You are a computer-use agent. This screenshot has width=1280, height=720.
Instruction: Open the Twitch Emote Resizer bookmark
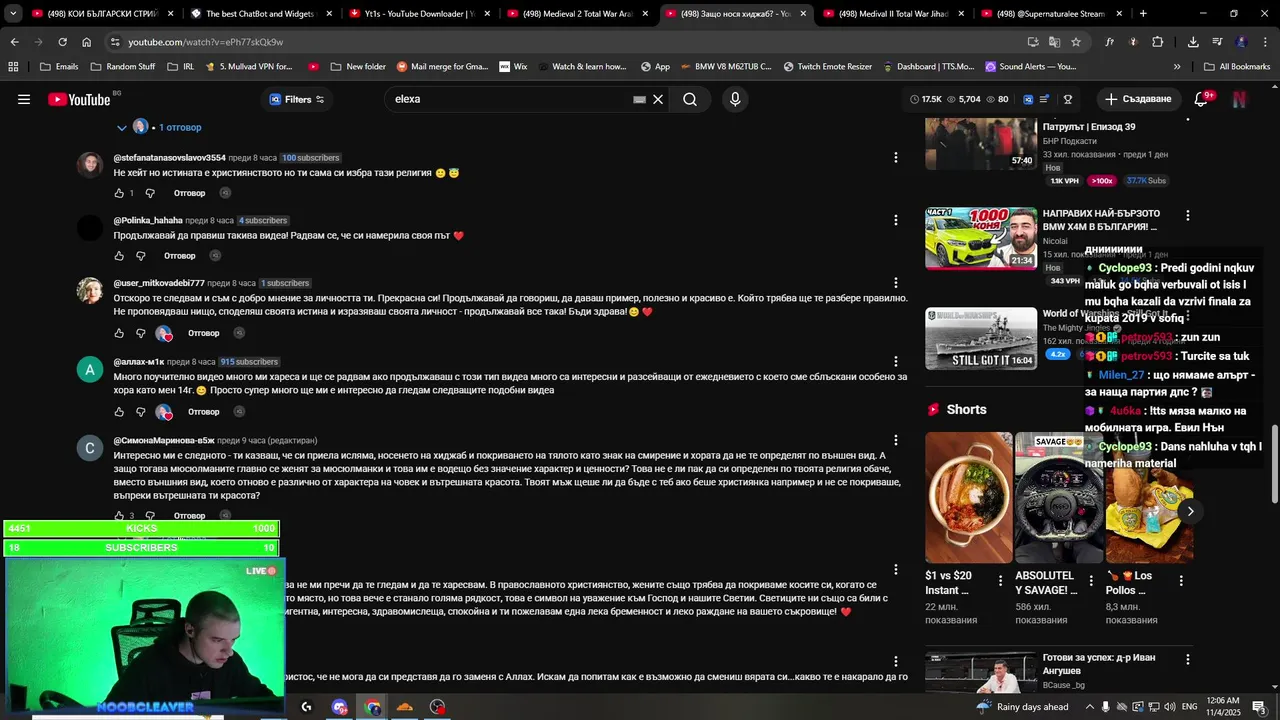[827, 66]
